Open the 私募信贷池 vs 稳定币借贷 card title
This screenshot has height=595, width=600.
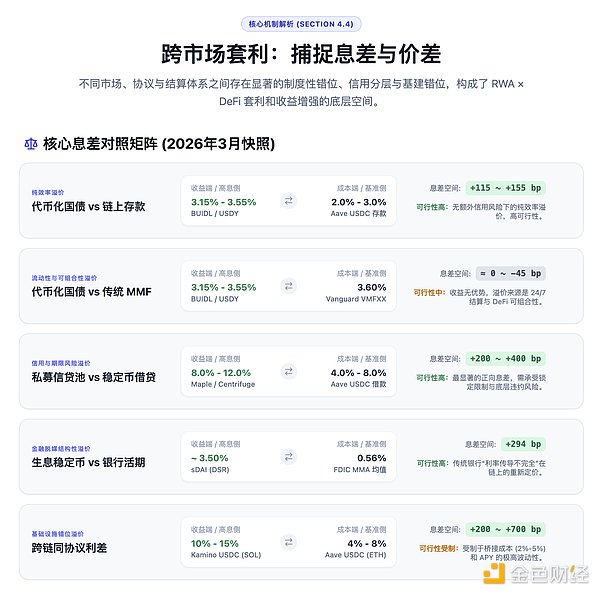click(x=94, y=377)
